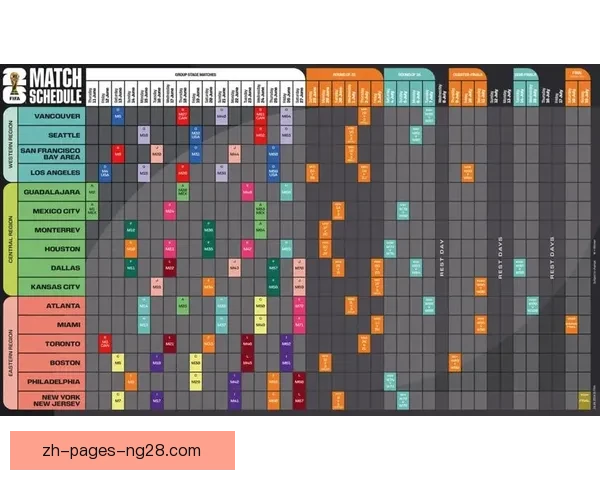Select the QUARTER-FINALS header

tap(468, 75)
